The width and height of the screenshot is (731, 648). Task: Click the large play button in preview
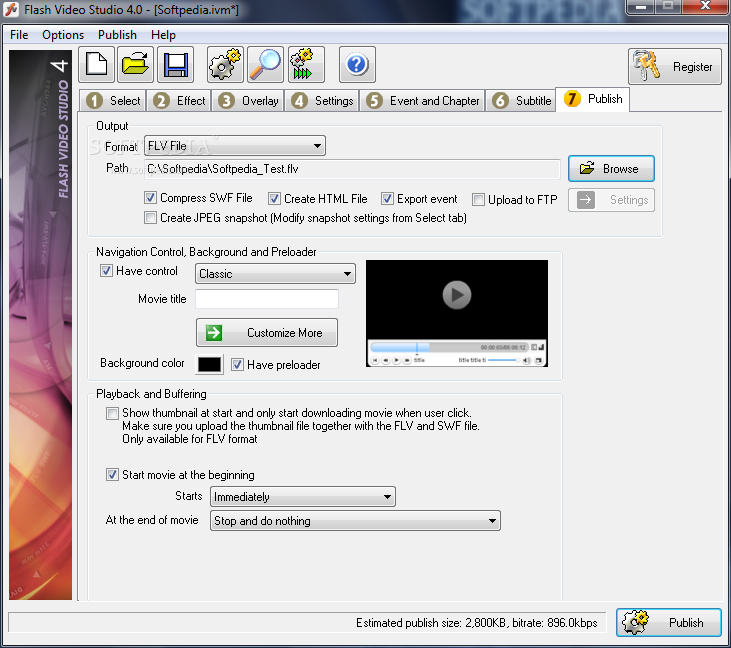456,295
